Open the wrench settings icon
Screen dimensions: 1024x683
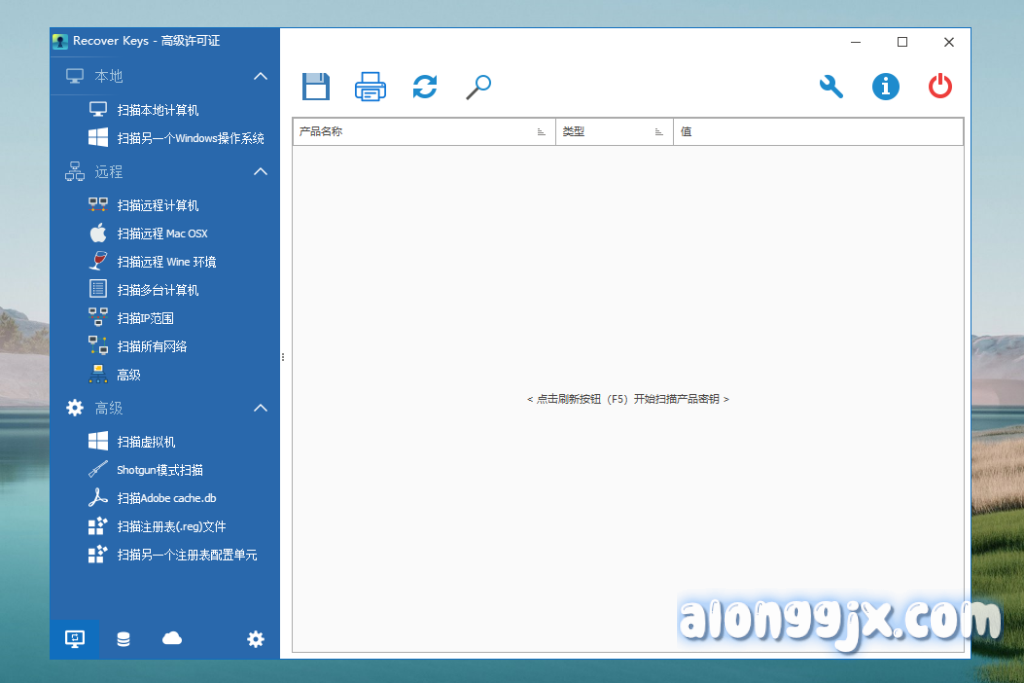coord(831,87)
